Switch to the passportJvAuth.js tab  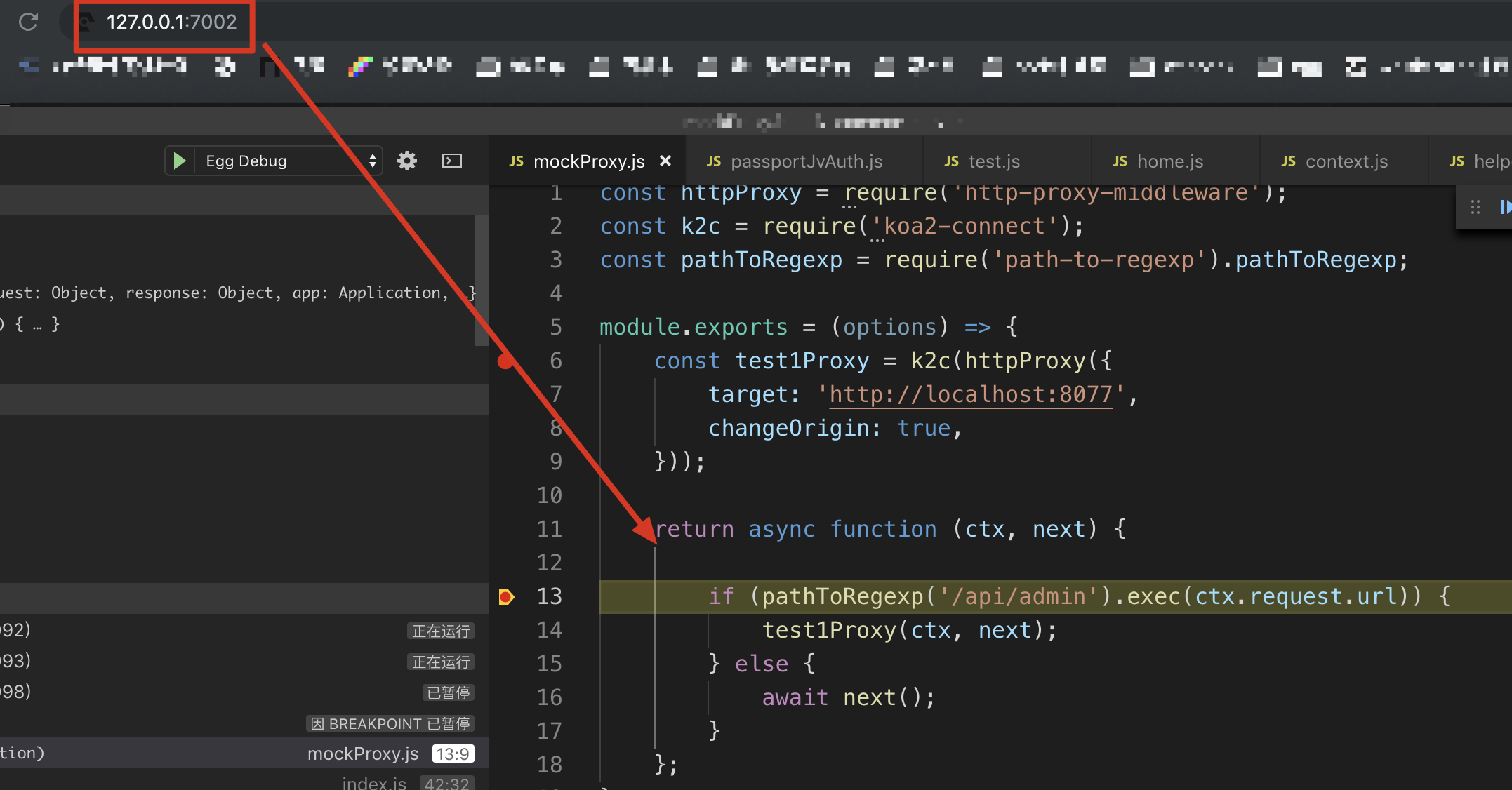click(x=806, y=161)
